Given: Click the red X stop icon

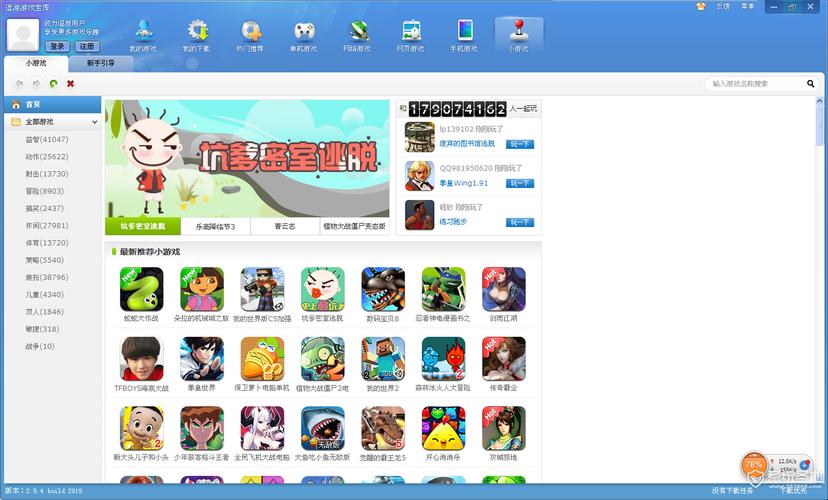Looking at the screenshot, I should tap(70, 83).
